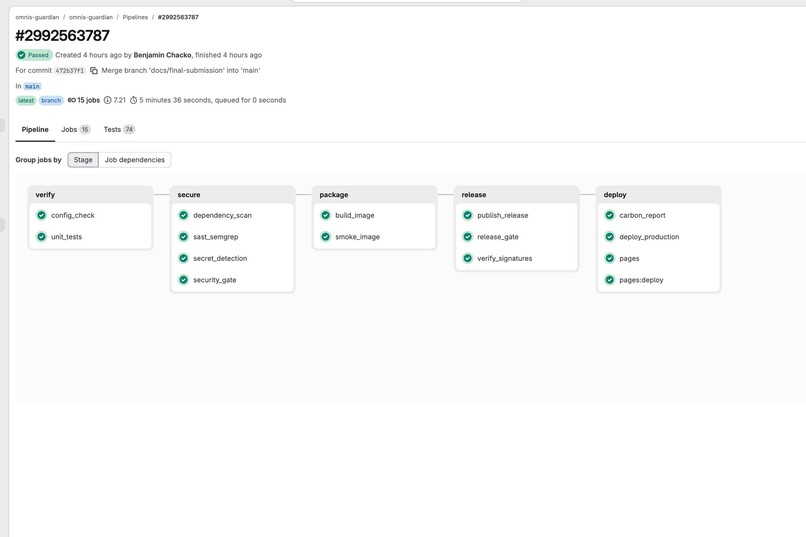Click security_gate passed status icon
The image size is (806, 537).
[x=184, y=280]
